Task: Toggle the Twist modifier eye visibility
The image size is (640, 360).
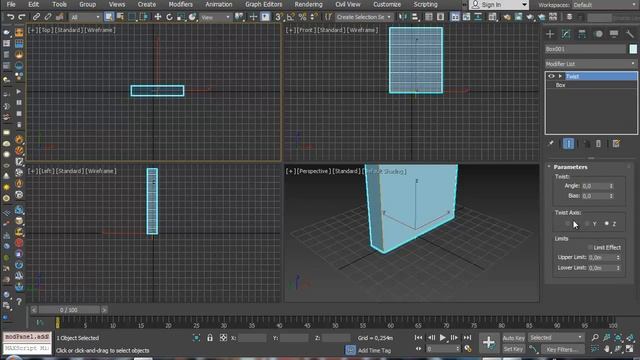Action: [551, 76]
